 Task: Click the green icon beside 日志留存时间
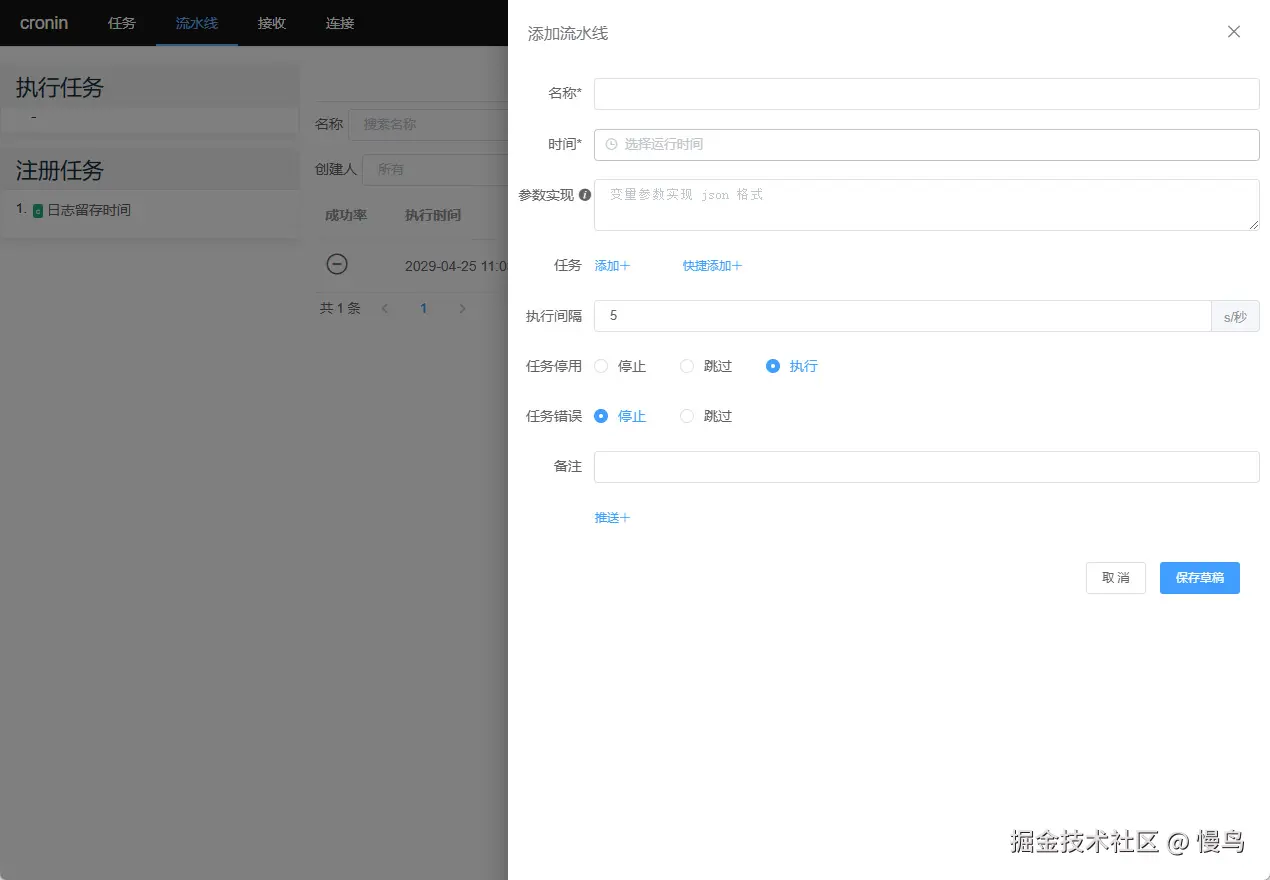point(38,211)
